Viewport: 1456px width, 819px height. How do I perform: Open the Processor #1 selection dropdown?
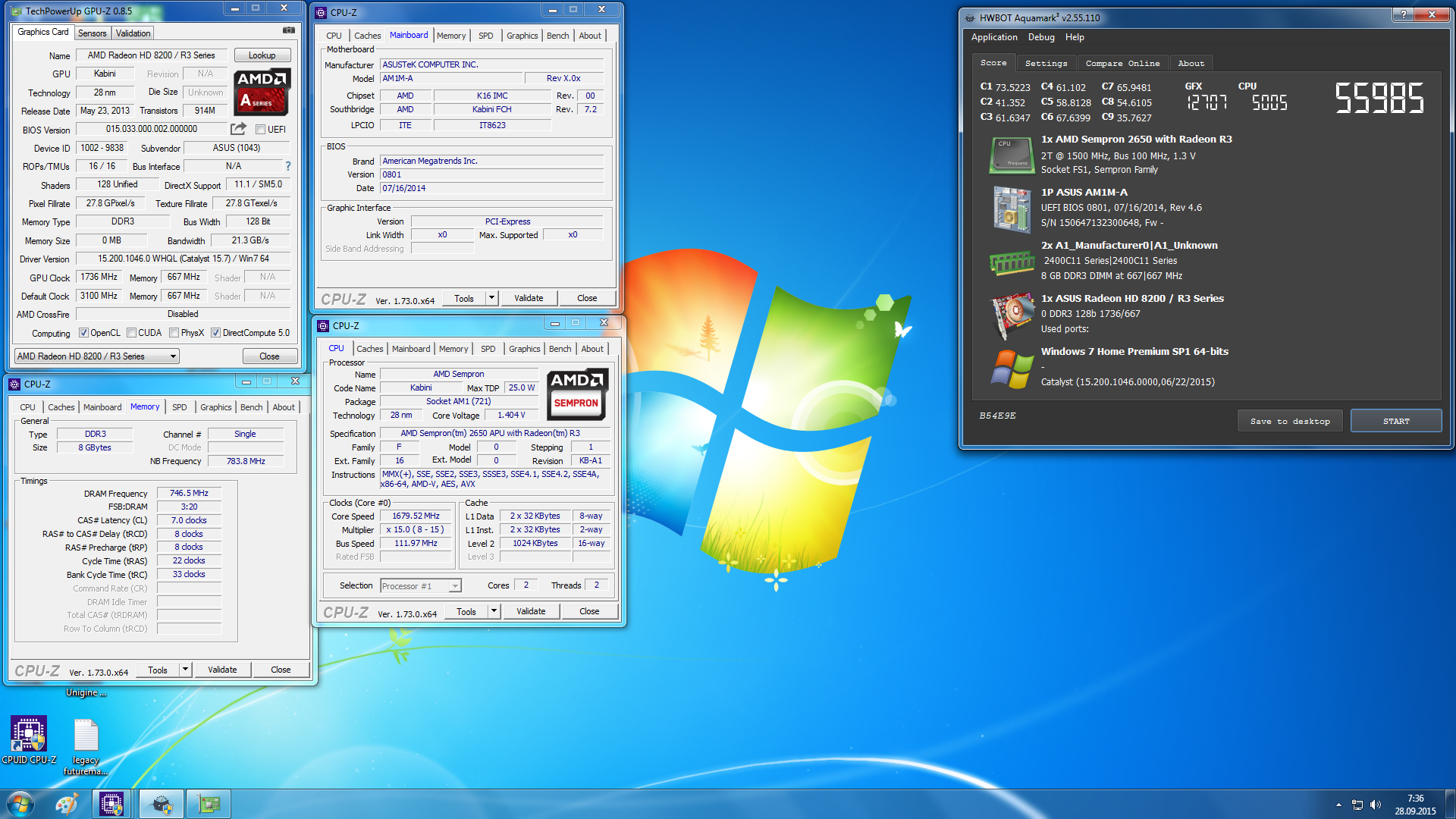(x=421, y=585)
